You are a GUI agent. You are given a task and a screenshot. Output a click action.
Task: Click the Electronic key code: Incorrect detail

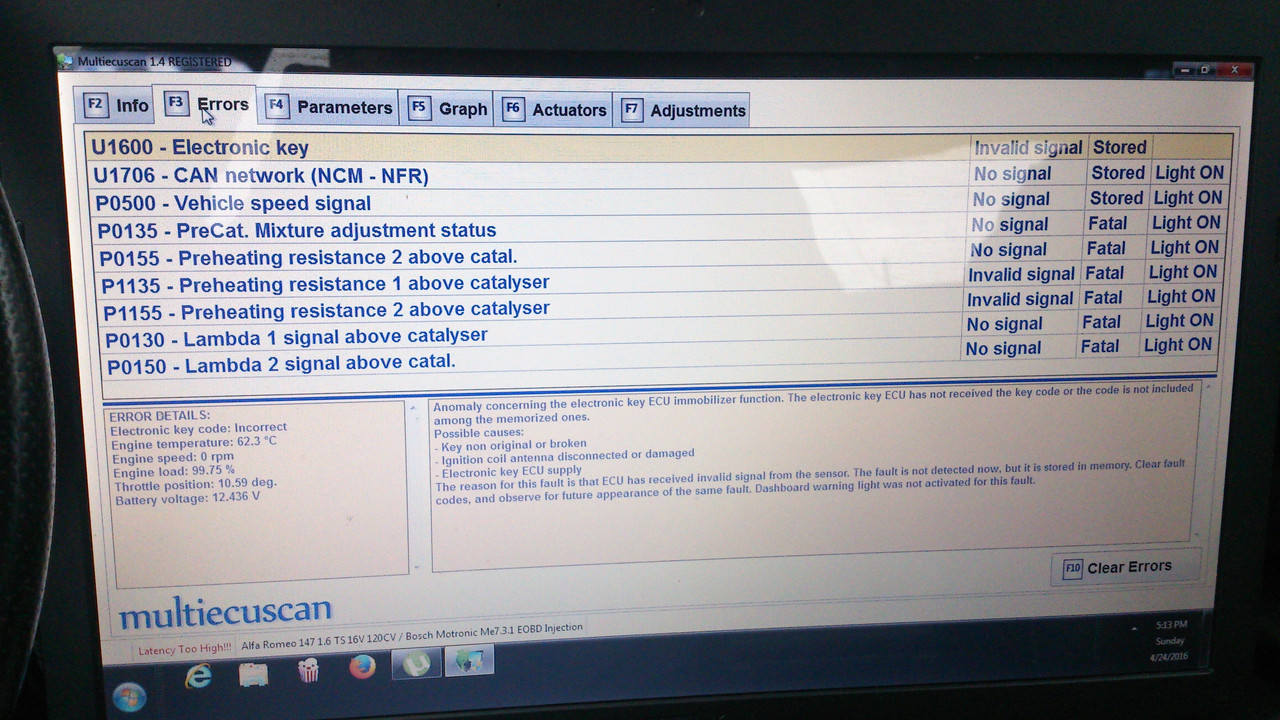pyautogui.click(x=197, y=429)
